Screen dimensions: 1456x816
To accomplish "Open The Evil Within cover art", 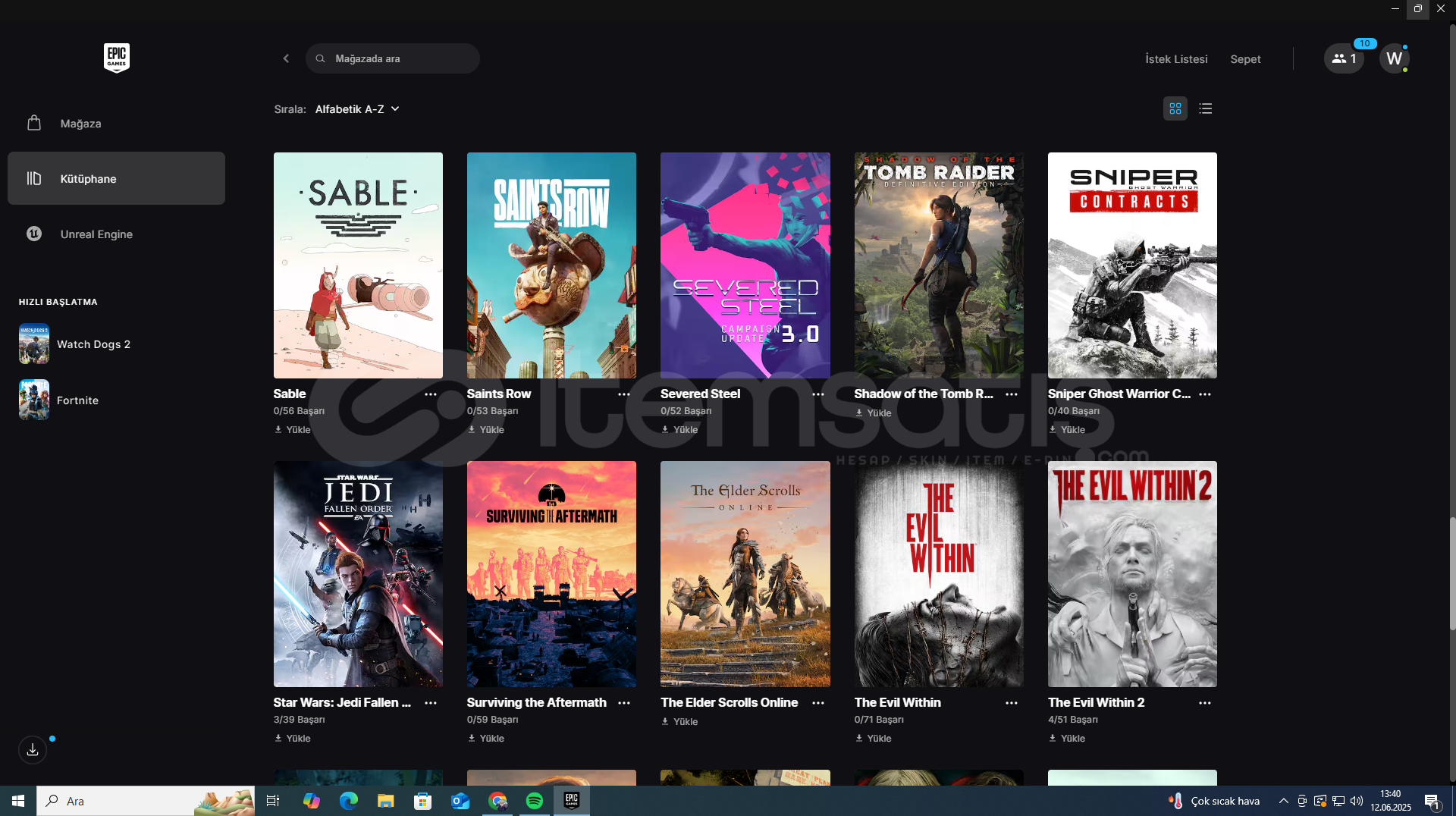I will pyautogui.click(x=939, y=574).
